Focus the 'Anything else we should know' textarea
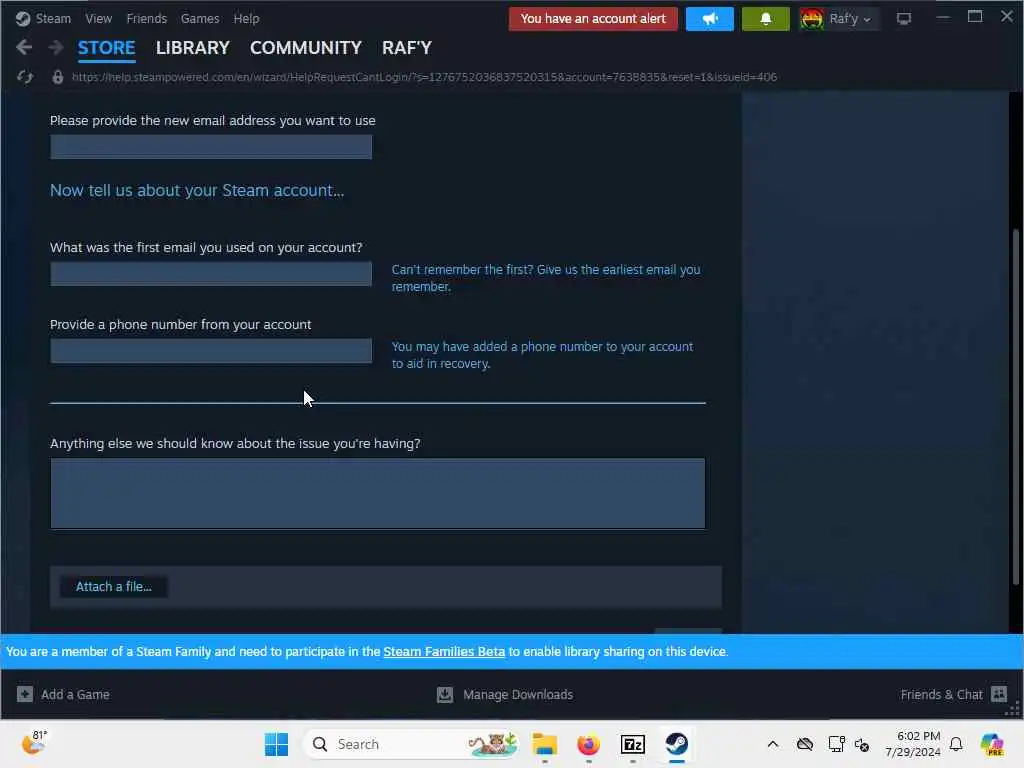 (x=377, y=493)
